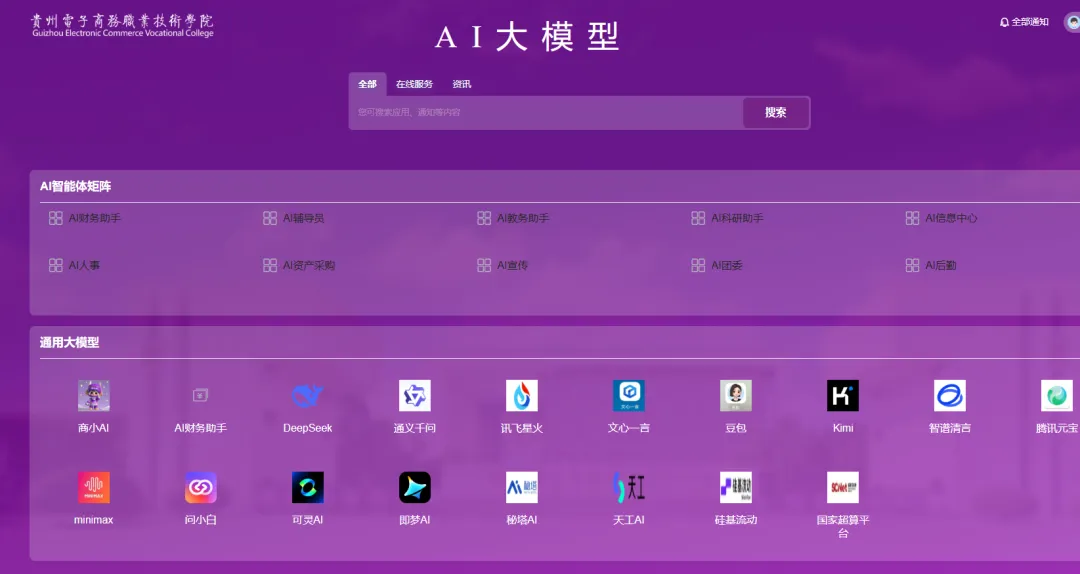This screenshot has height=574, width=1080.
Task: Switch to the 资讯 tab
Action: (x=461, y=84)
